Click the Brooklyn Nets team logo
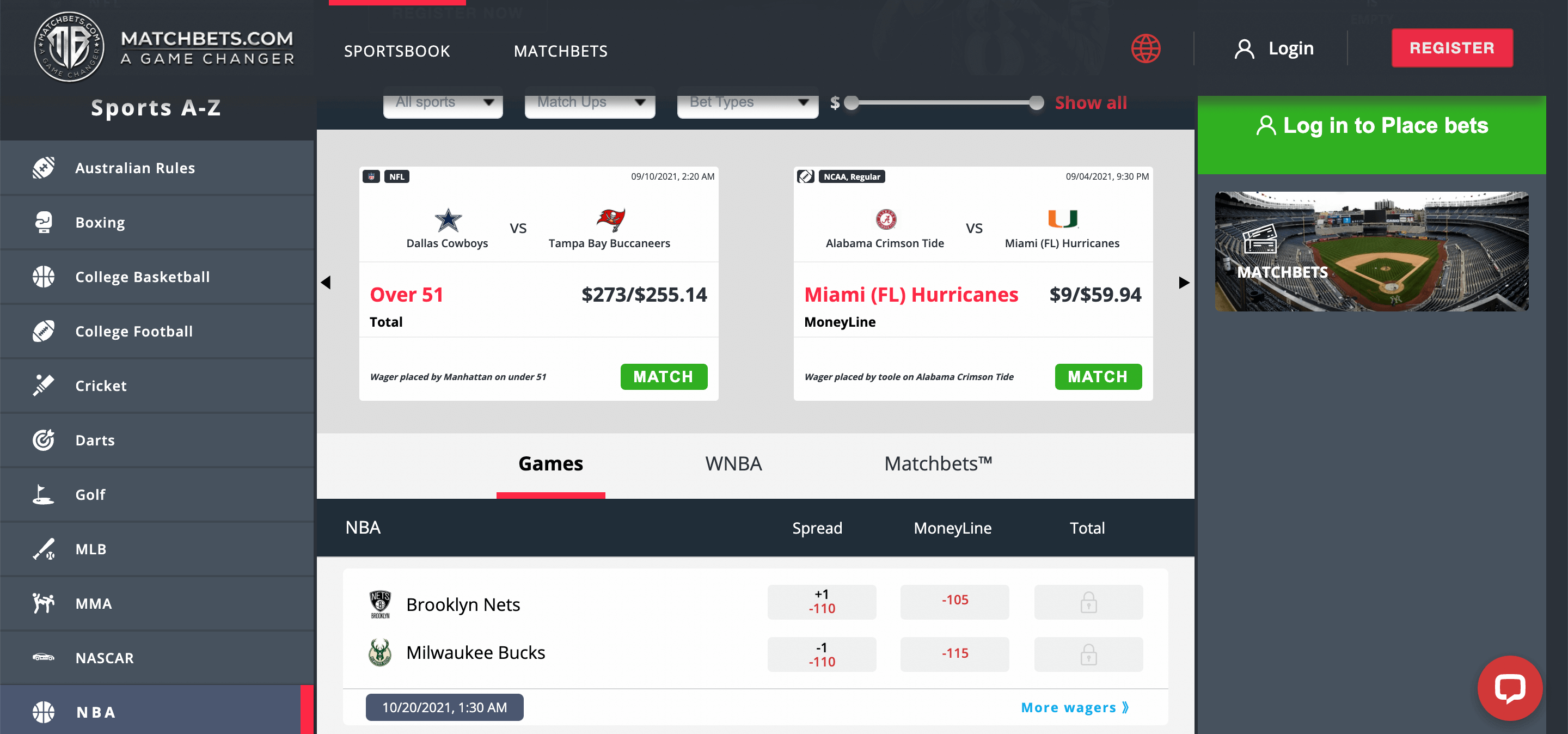 [380, 603]
